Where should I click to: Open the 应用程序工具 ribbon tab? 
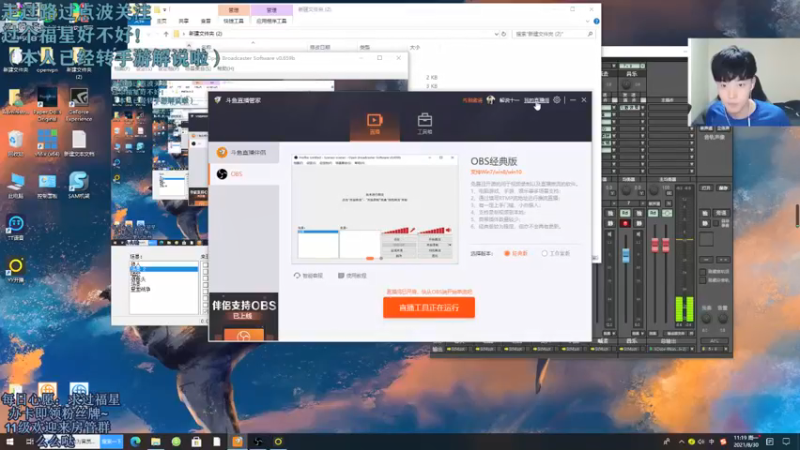(271, 21)
